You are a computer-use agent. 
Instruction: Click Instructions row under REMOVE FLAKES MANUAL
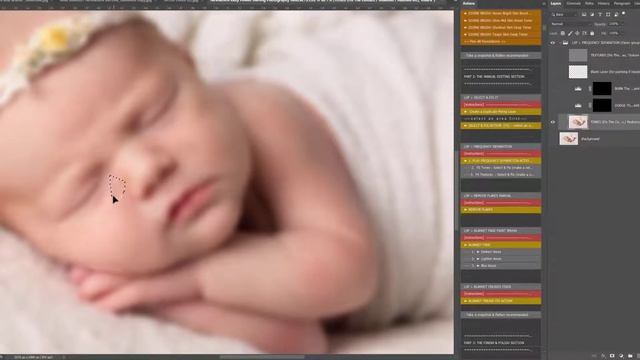501,202
